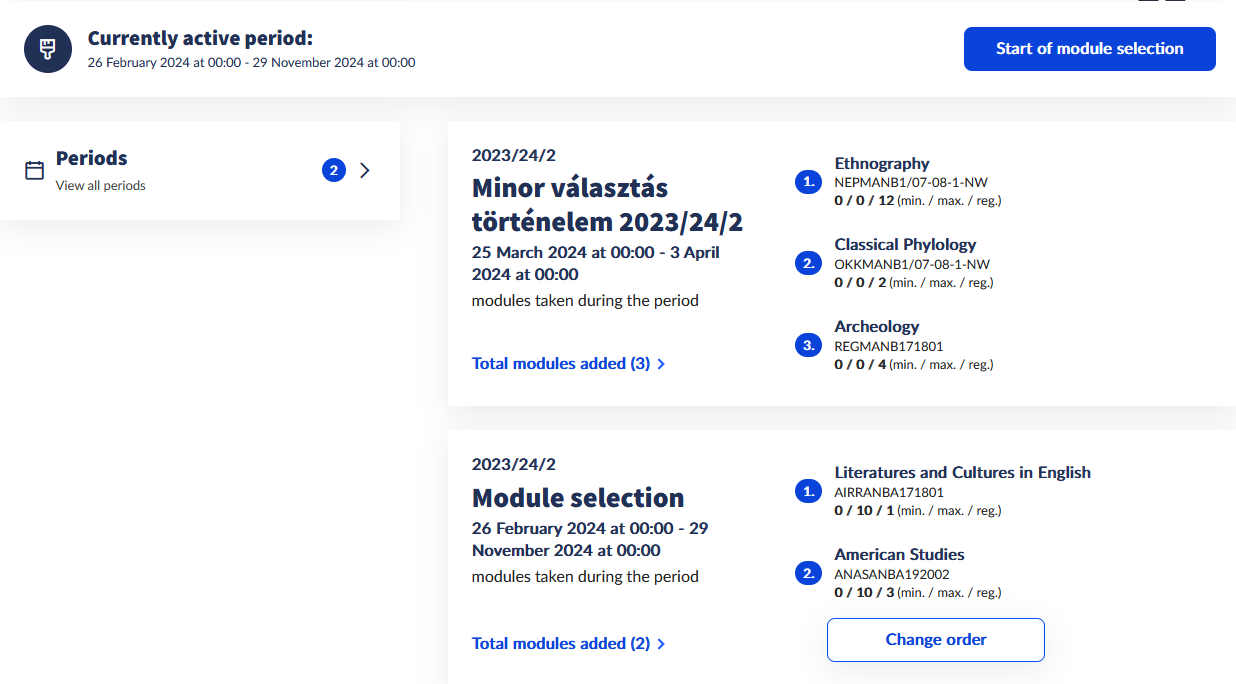Open the Ethnography module entry
This screenshot has height=684, width=1236.
(x=882, y=164)
